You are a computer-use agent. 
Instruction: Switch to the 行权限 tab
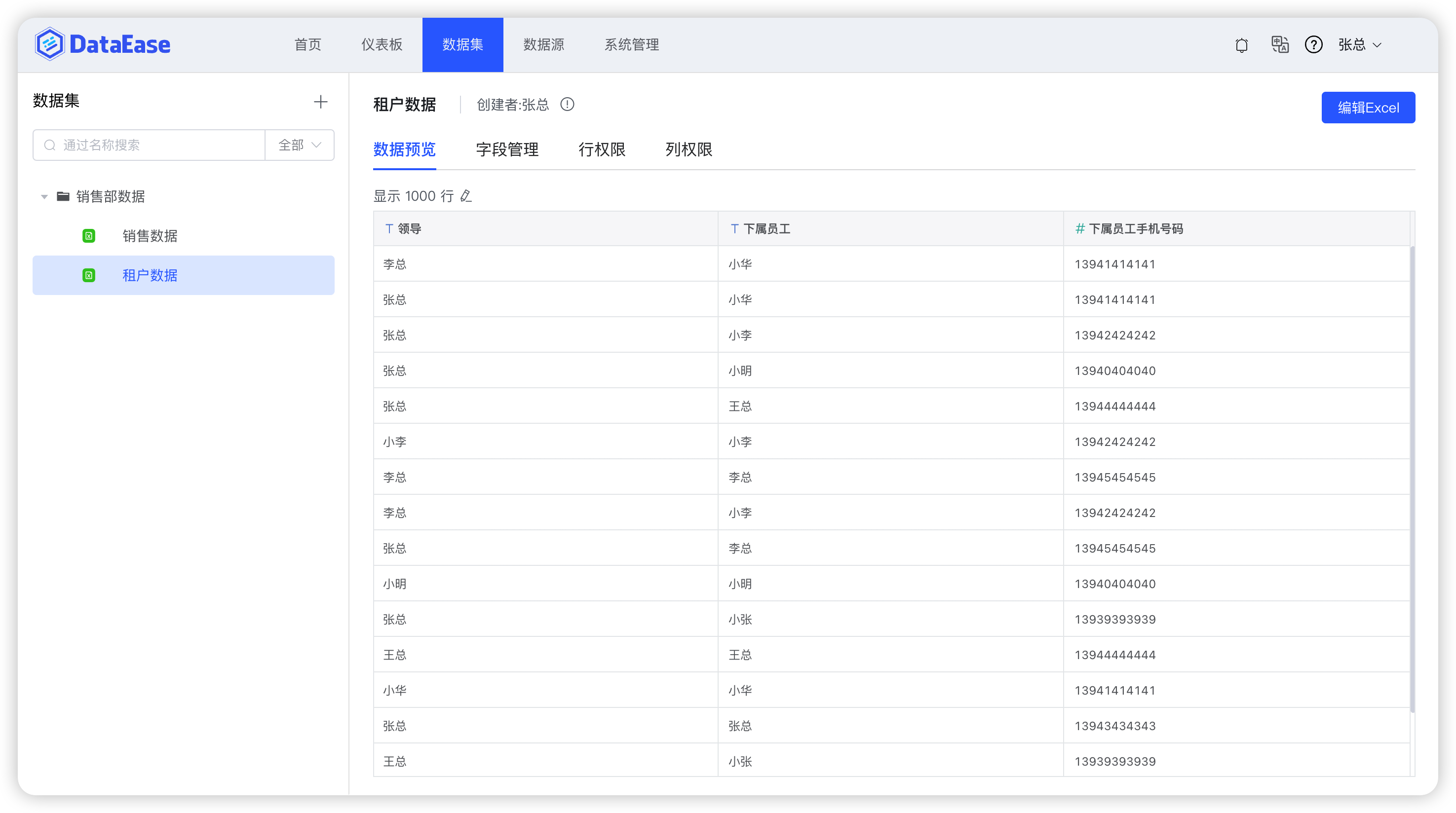pos(601,149)
